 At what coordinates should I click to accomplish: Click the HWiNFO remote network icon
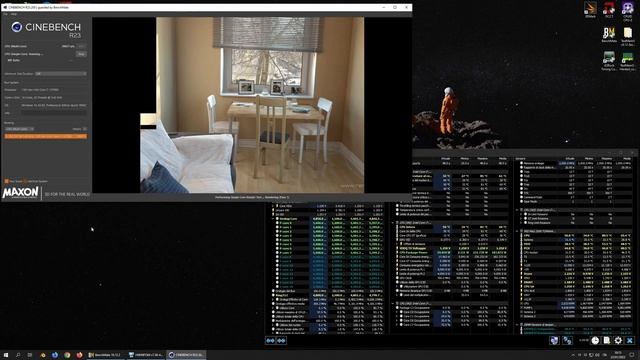(554, 340)
